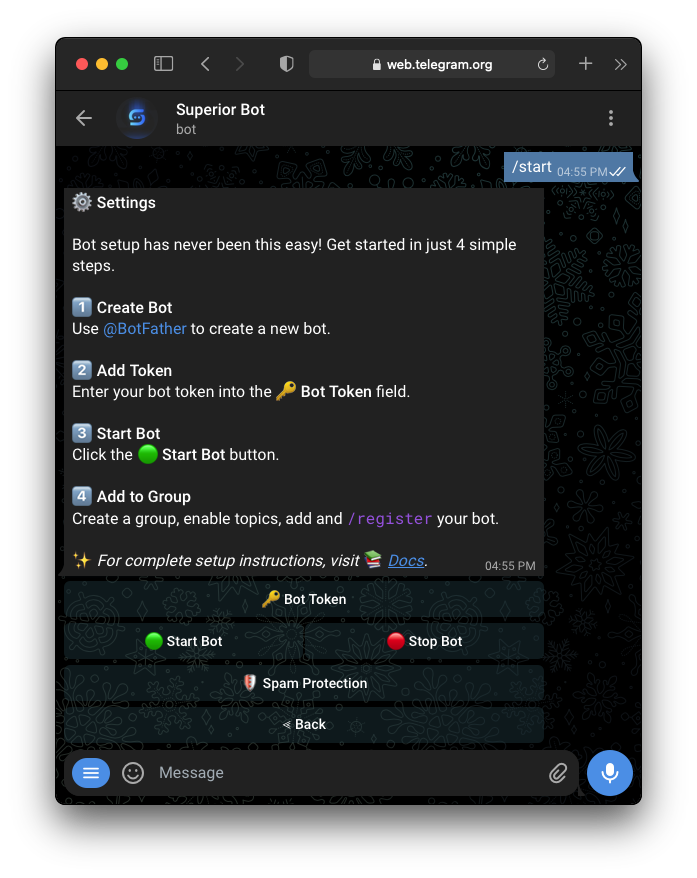Click the red Stop Bot button
Screen dimensions: 697x878
[424, 641]
